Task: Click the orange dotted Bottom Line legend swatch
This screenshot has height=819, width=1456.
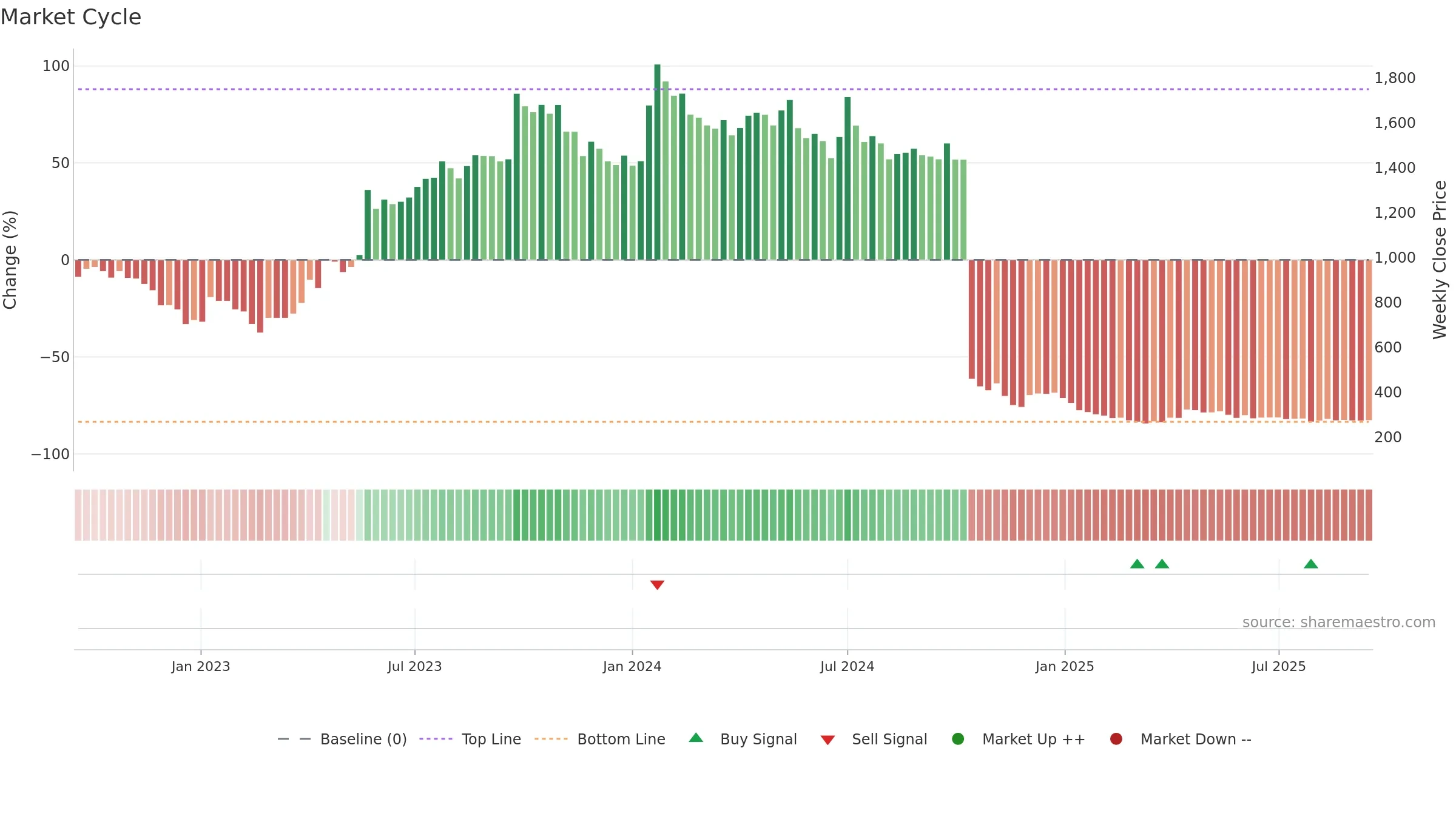Action: tap(551, 739)
